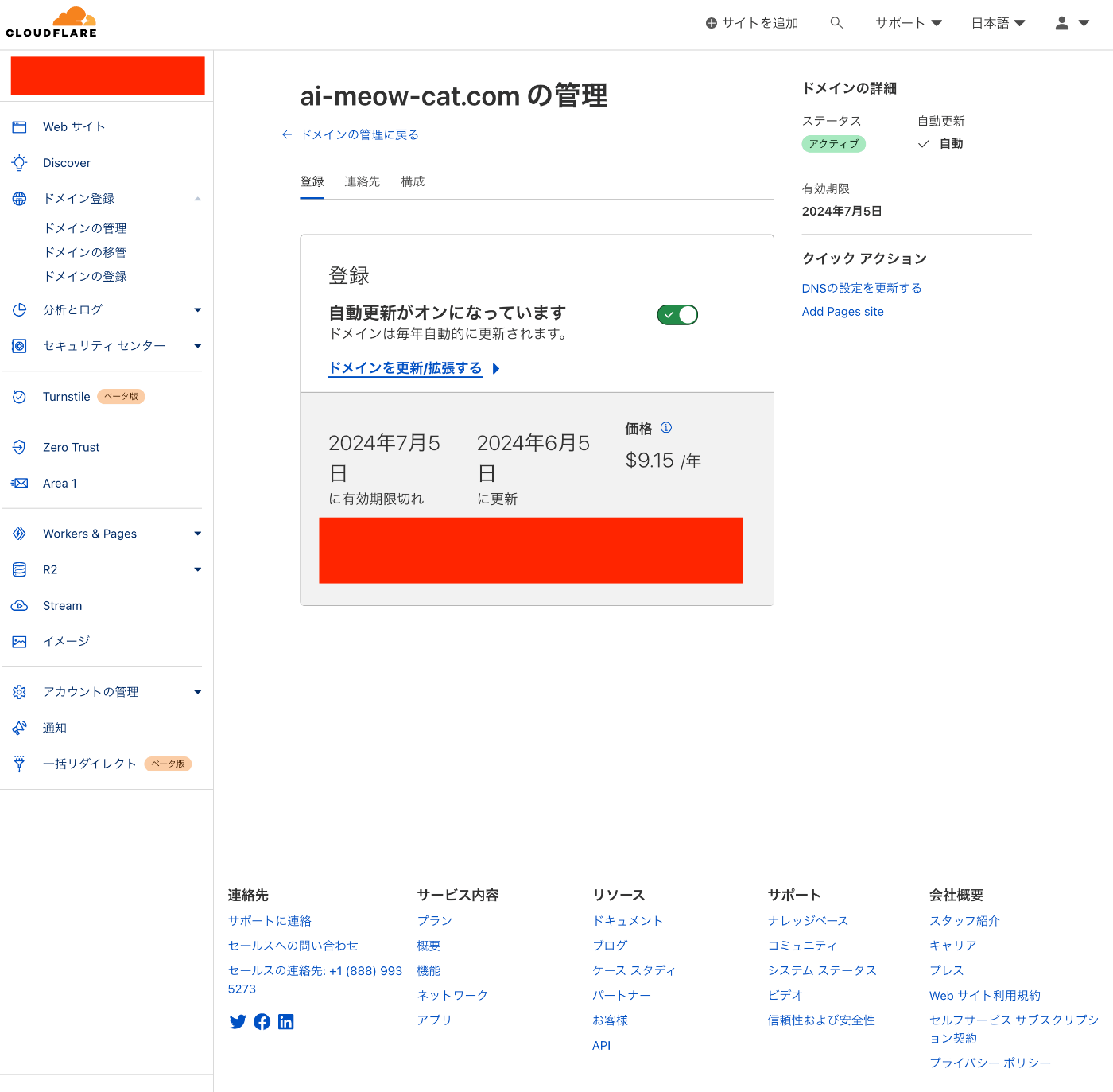Click the price info icon next to 価格
This screenshot has width=1113, height=1092.
click(x=666, y=427)
